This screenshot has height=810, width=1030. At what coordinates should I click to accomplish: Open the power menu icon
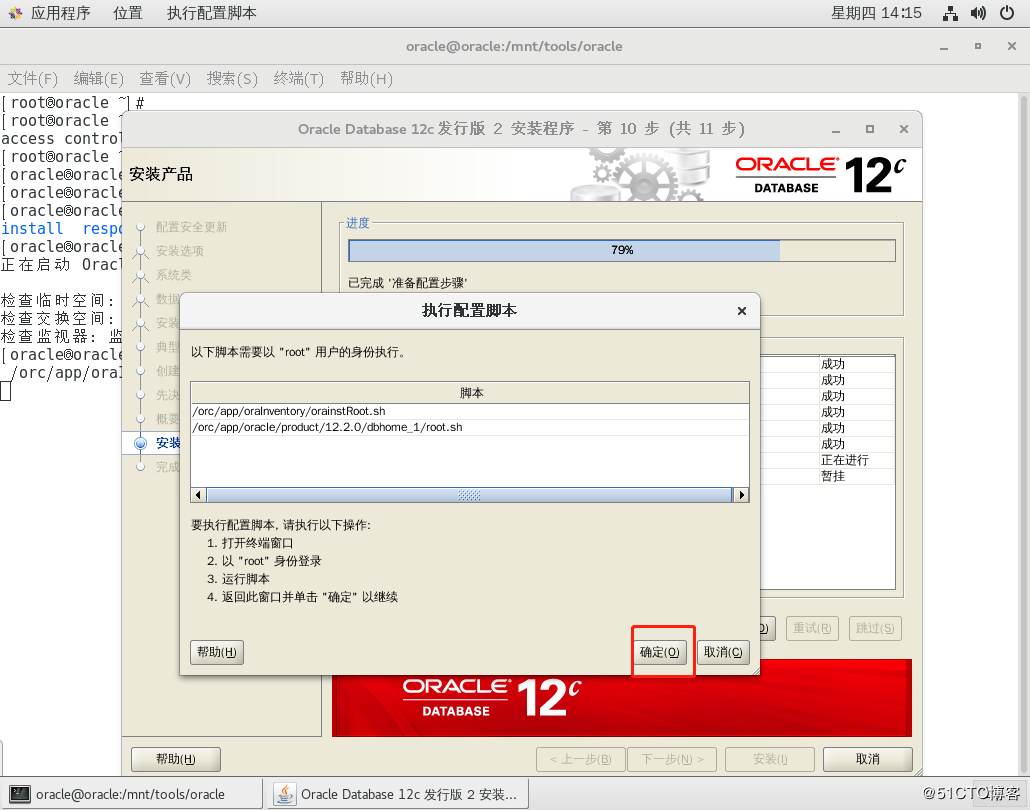(1006, 13)
